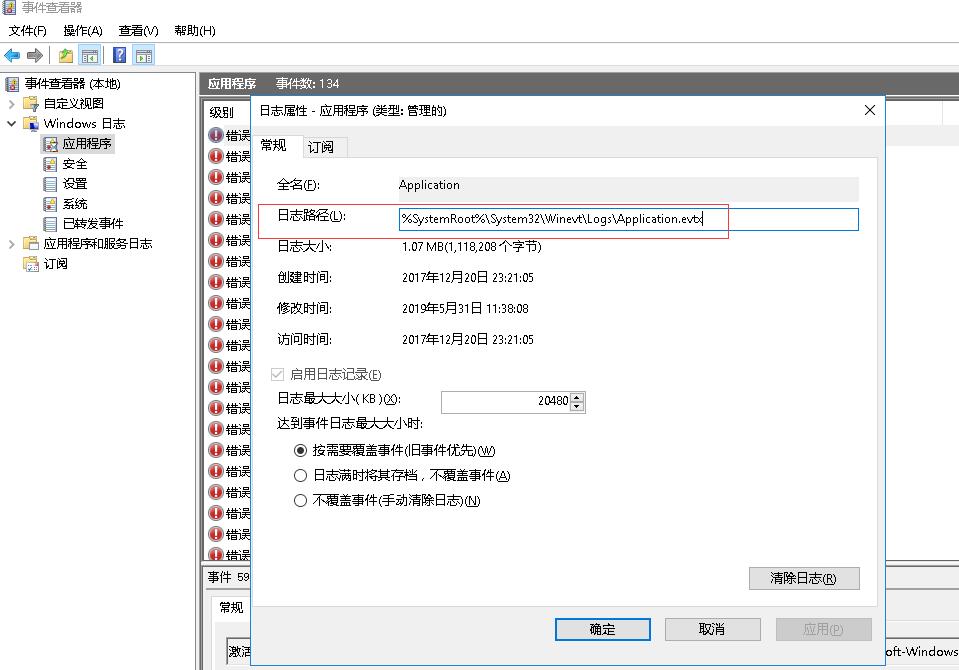Open the 已转发事件 log
The width and height of the screenshot is (959, 670).
93,223
